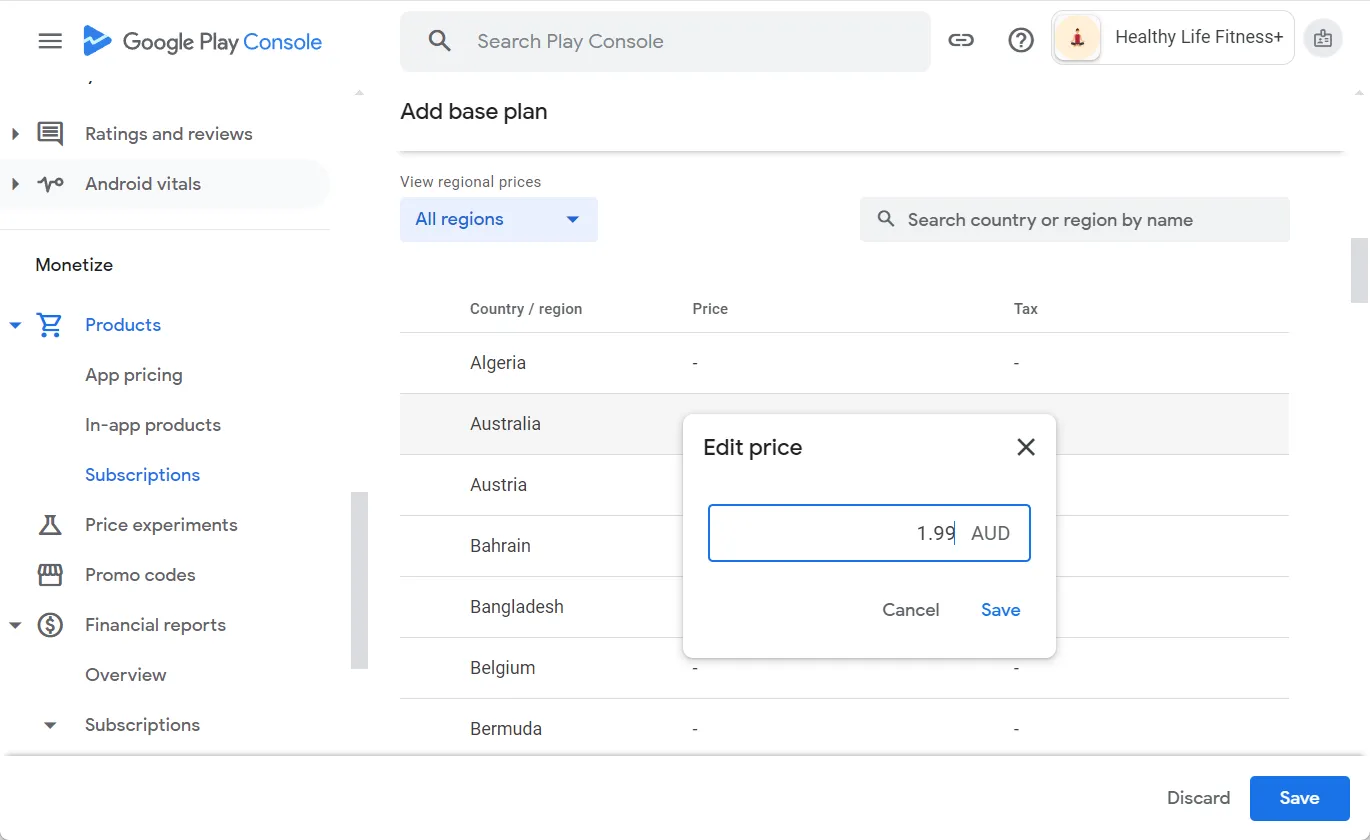Open the All regions dropdown
Image resolution: width=1370 pixels, height=840 pixels.
point(498,219)
